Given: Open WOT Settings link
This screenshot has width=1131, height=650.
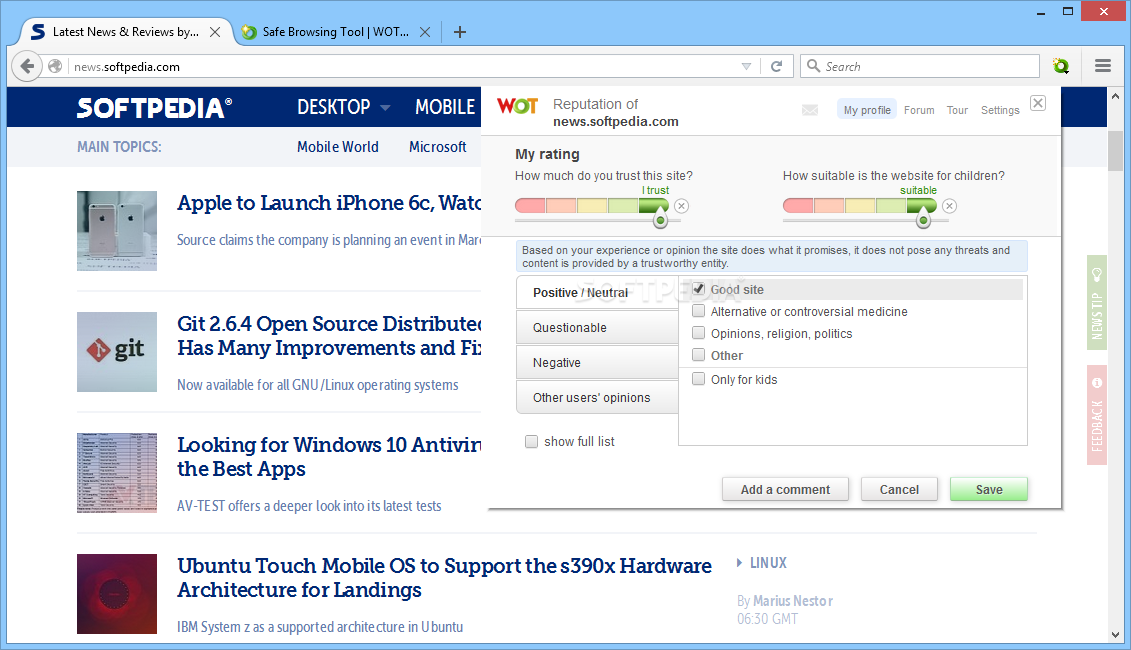Looking at the screenshot, I should 1000,110.
